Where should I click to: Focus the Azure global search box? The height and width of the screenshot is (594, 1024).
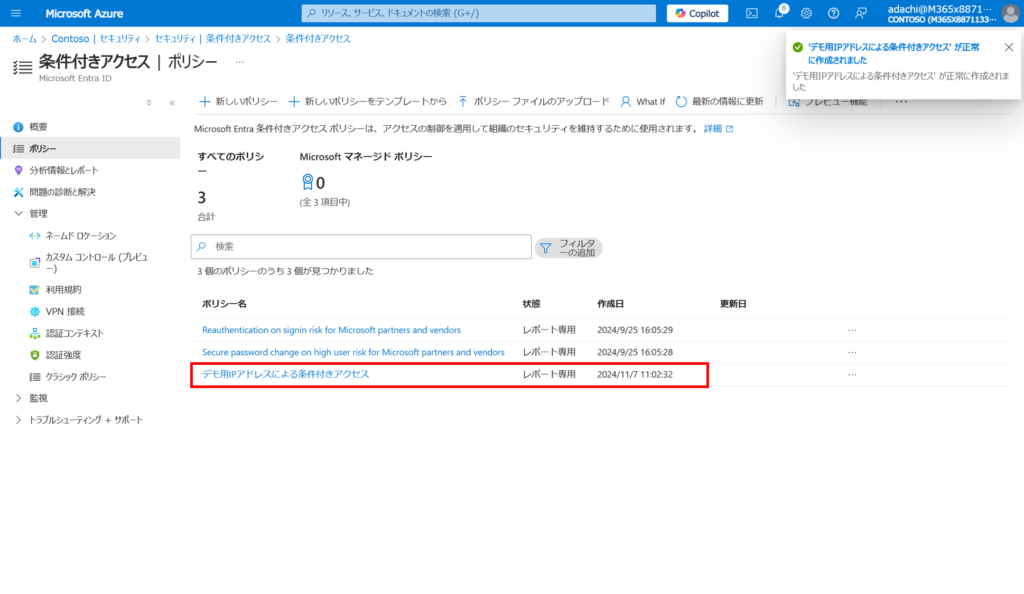click(x=479, y=13)
